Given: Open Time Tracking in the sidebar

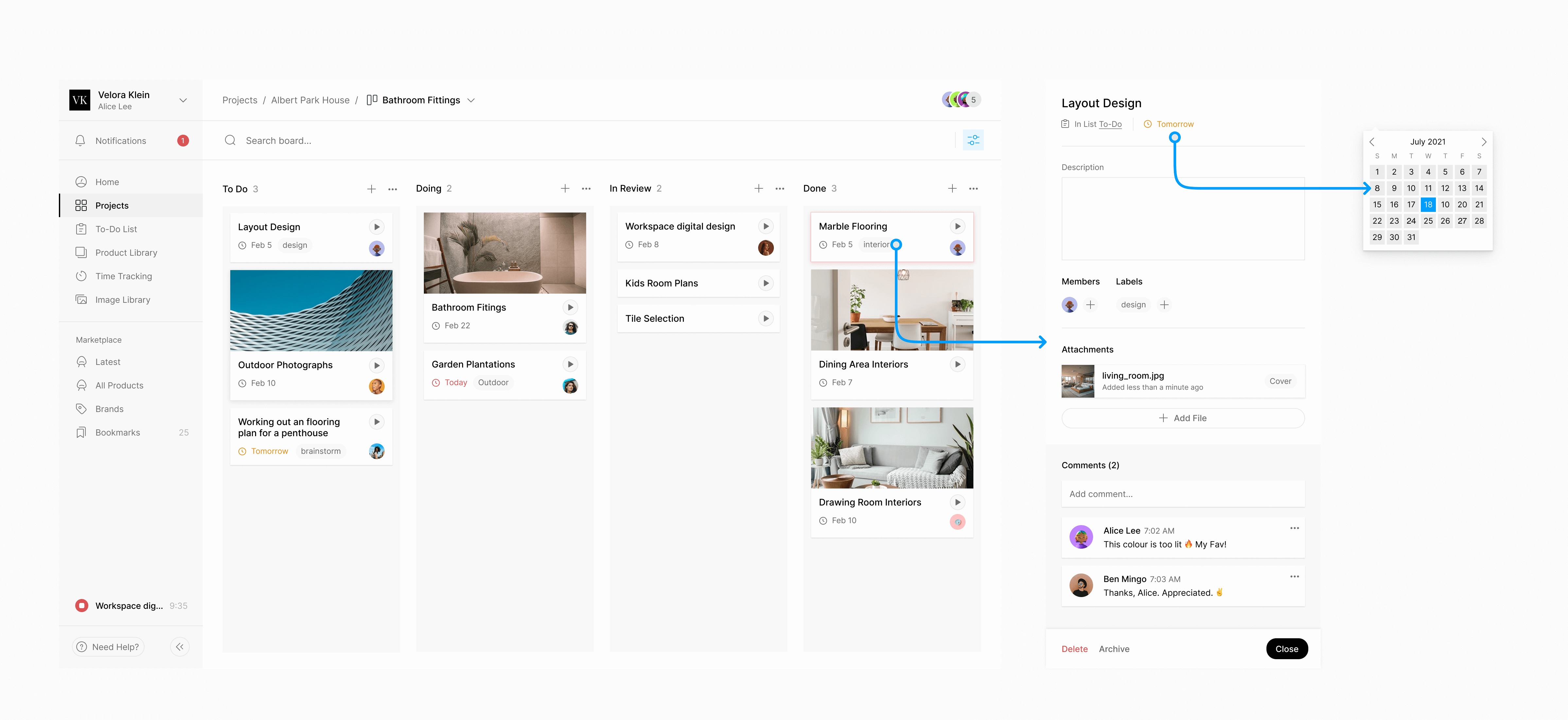Looking at the screenshot, I should [131, 276].
